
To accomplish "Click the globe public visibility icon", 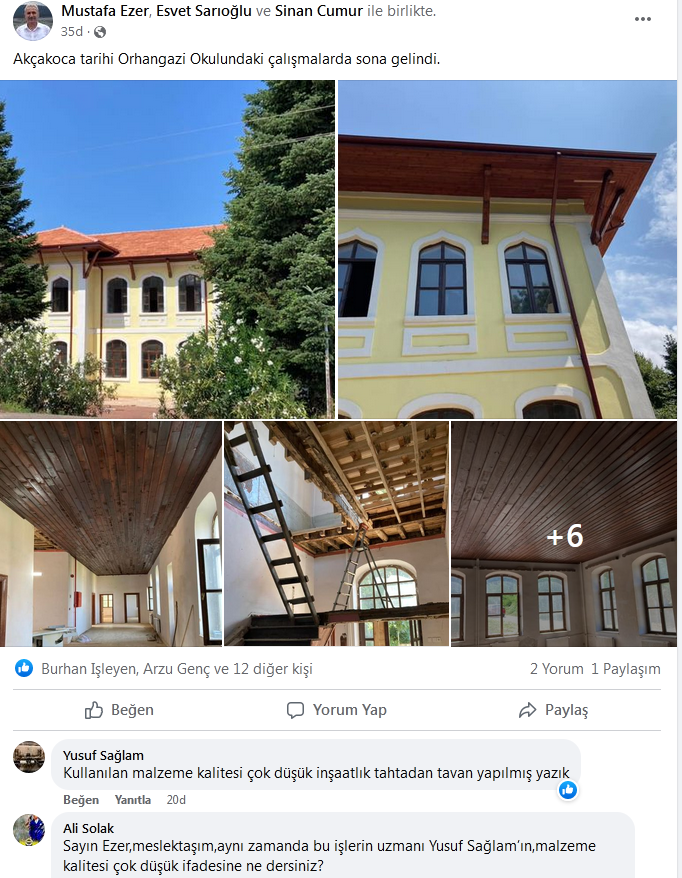I will click(x=100, y=32).
